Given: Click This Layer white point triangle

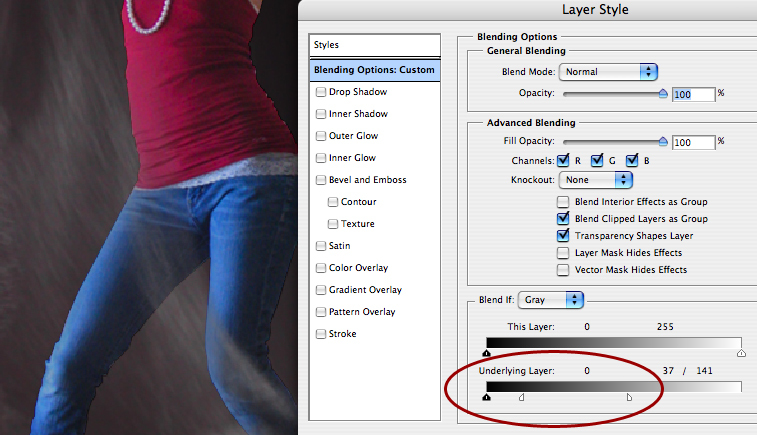Looking at the screenshot, I should (x=741, y=353).
